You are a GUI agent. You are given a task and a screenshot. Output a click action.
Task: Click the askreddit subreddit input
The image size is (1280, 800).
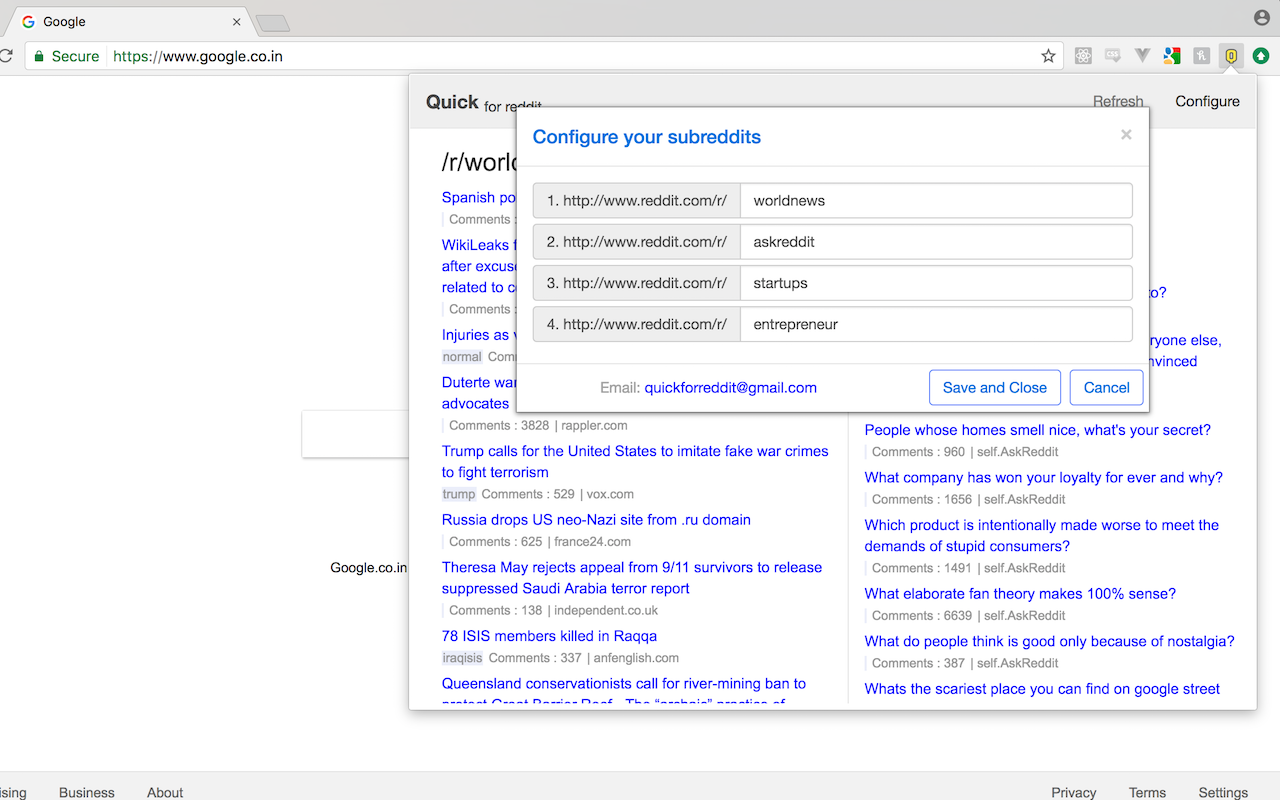[x=935, y=242]
